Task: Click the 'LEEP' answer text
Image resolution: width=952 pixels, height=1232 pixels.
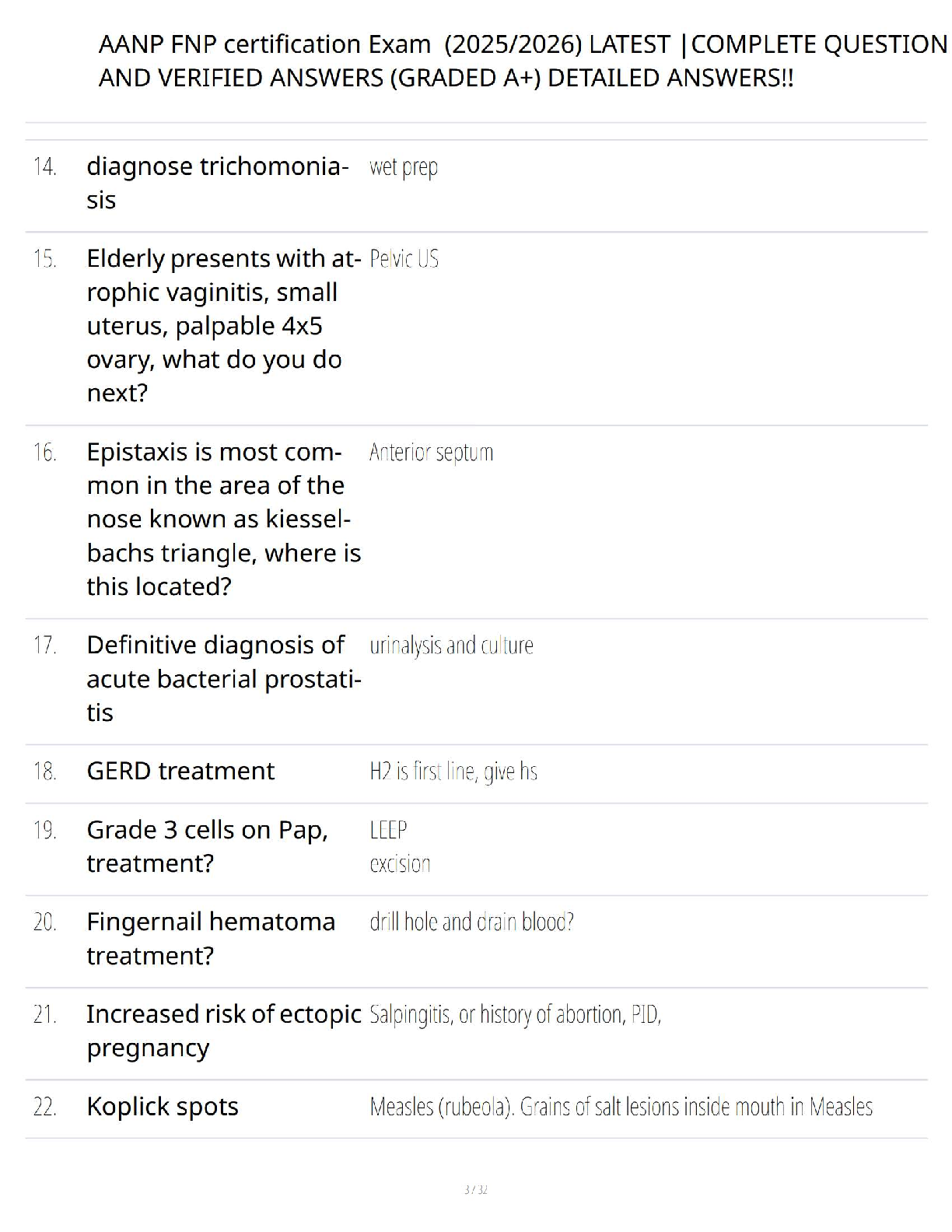Action: coord(388,830)
